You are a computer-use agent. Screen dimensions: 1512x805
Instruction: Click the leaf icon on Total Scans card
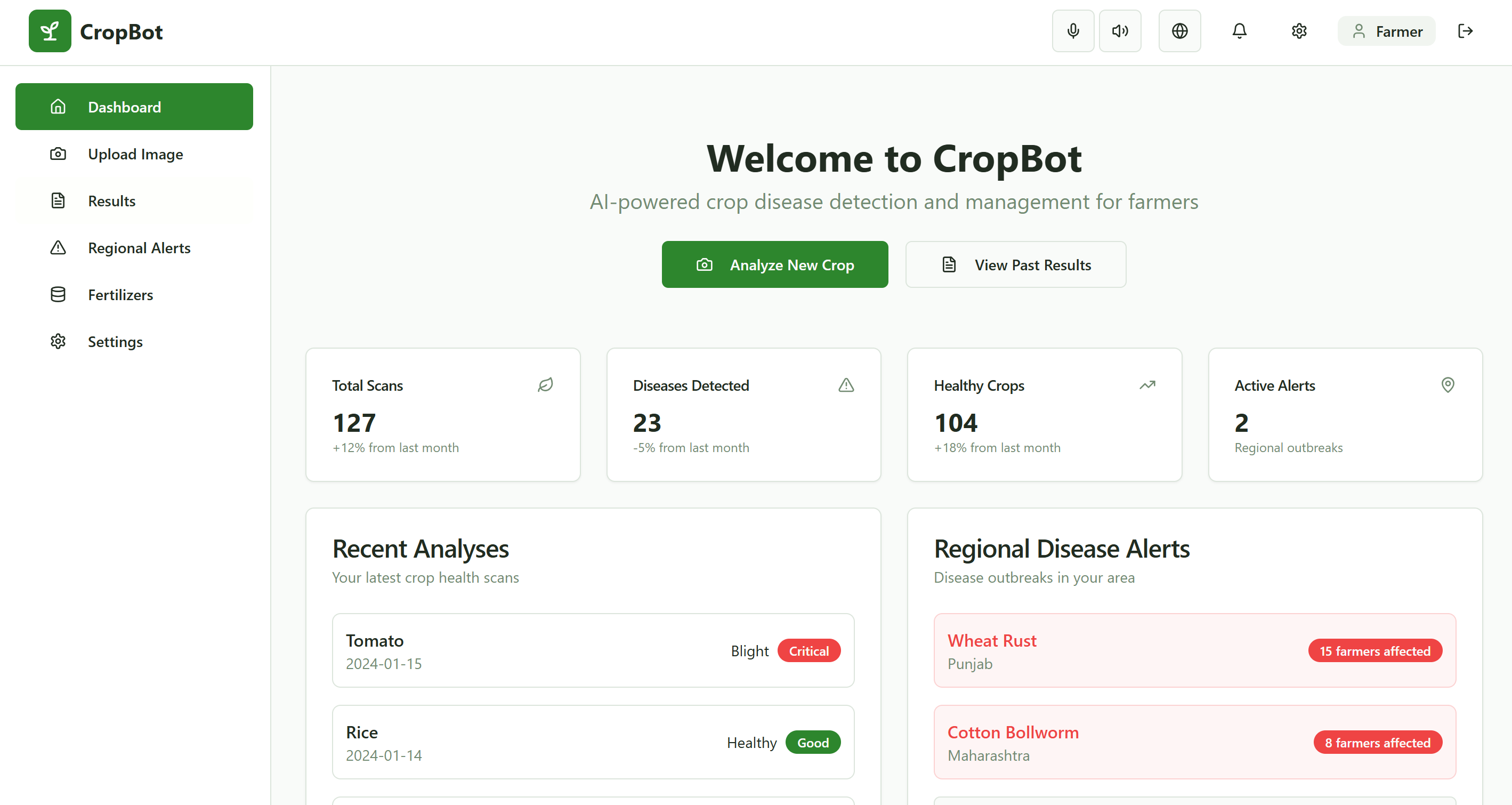point(545,385)
